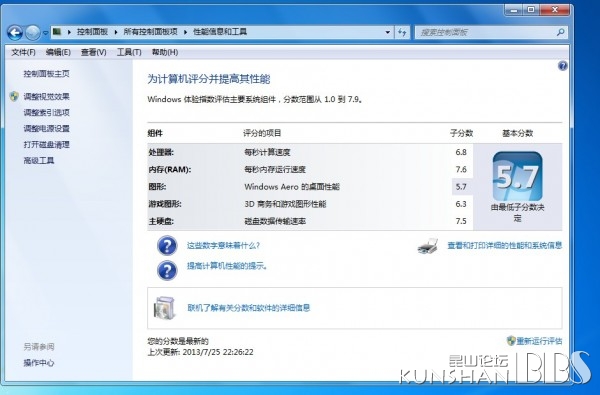Go to 控制面板主页
This screenshot has width=600, height=395.
tap(46, 73)
